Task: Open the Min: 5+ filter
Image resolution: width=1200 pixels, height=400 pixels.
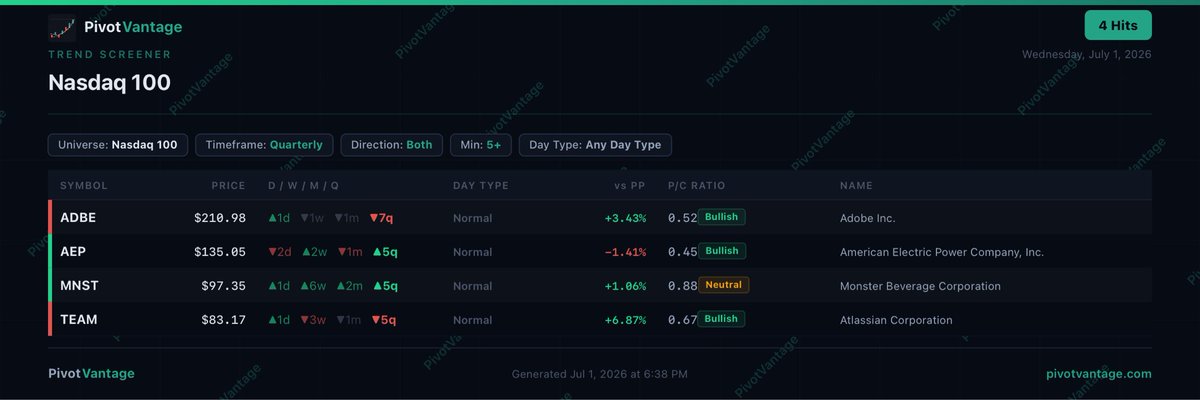Action: (481, 145)
